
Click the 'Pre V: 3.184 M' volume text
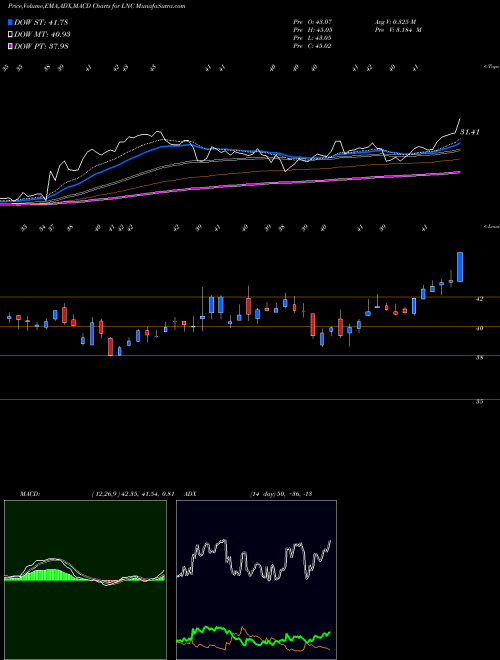(x=398, y=30)
